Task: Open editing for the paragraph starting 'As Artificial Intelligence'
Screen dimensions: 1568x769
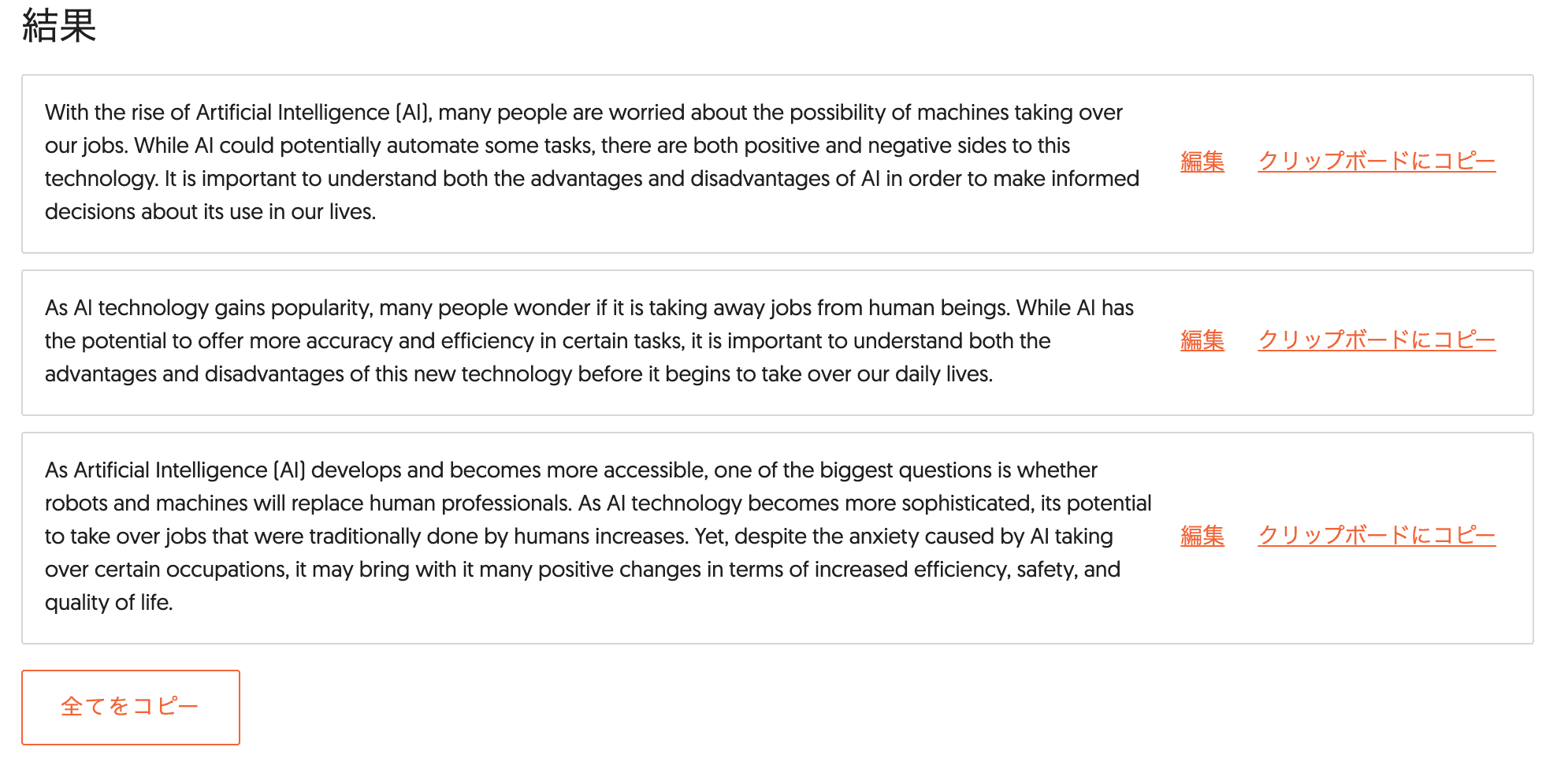Action: point(1201,536)
